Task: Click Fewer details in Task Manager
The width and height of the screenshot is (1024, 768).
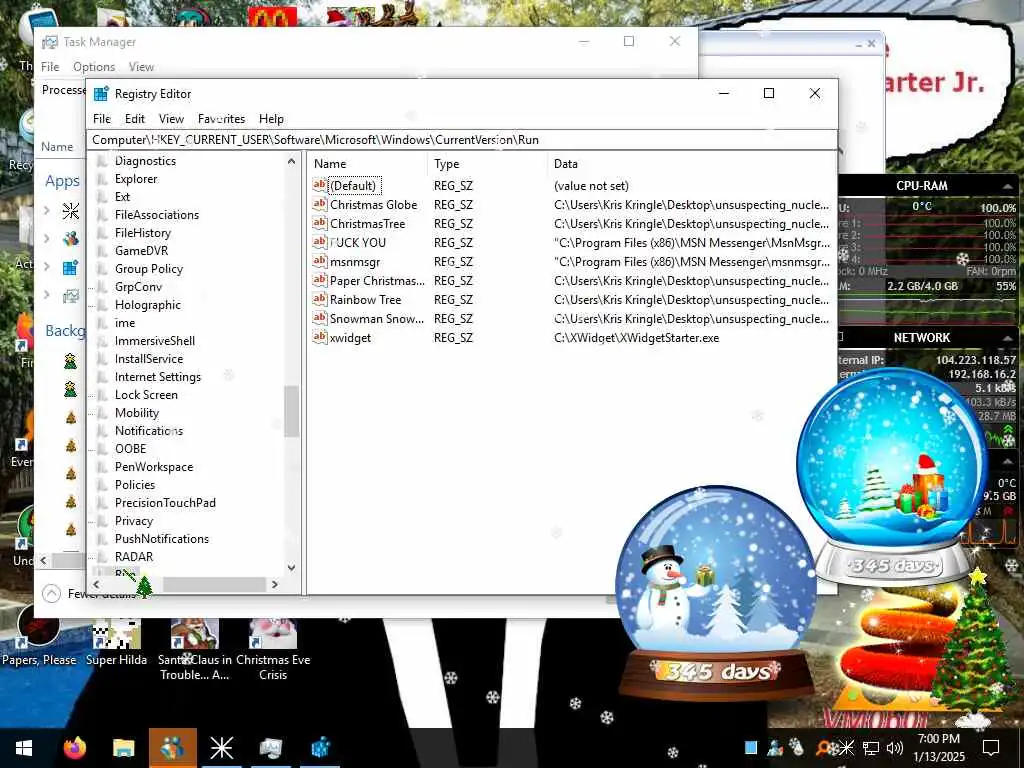Action: click(x=88, y=594)
